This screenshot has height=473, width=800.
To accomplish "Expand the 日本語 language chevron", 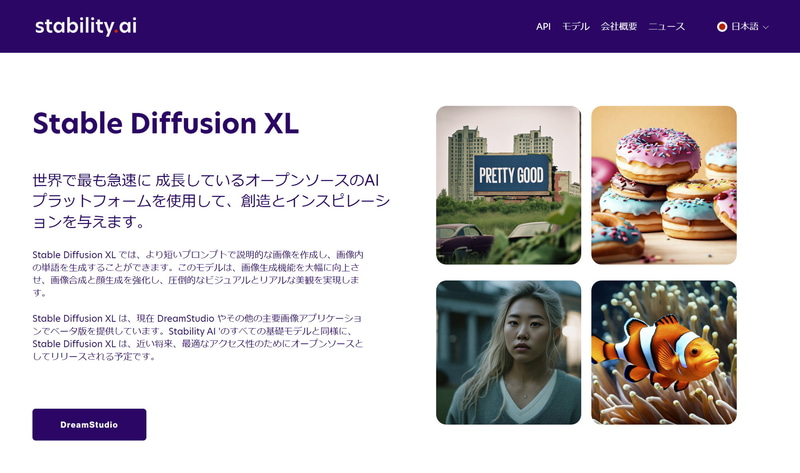I will click(765, 28).
